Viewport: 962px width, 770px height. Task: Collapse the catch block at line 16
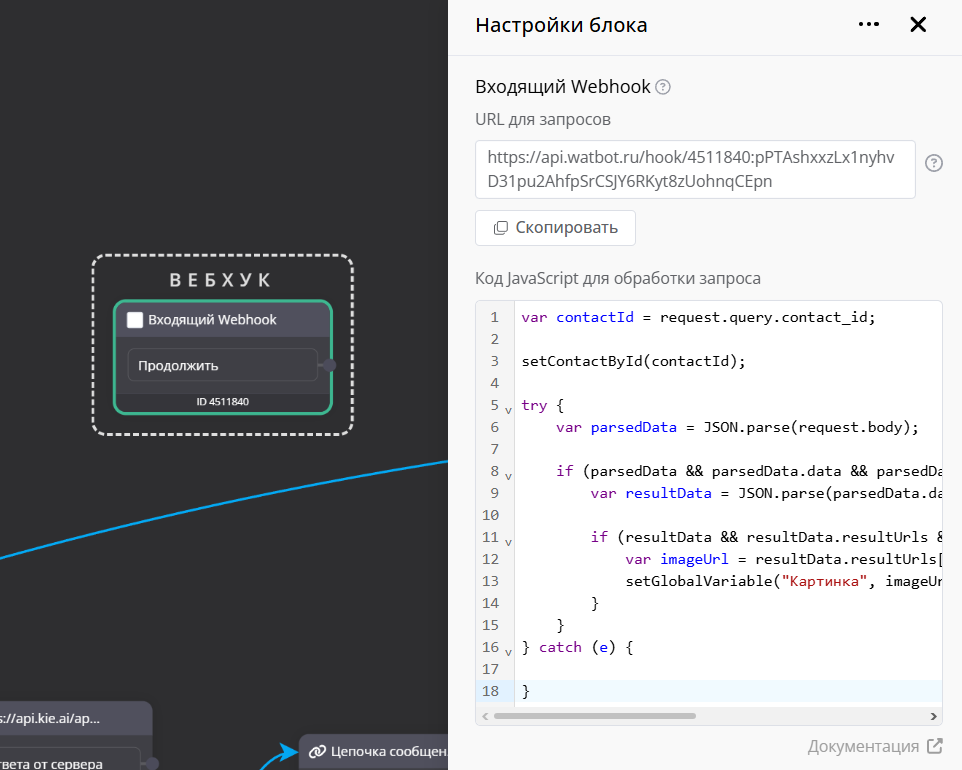pyautogui.click(x=508, y=652)
